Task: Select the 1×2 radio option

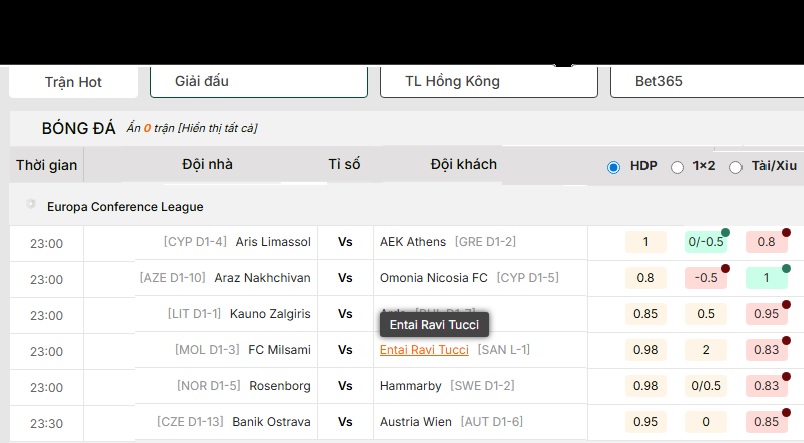Action: pyautogui.click(x=677, y=167)
